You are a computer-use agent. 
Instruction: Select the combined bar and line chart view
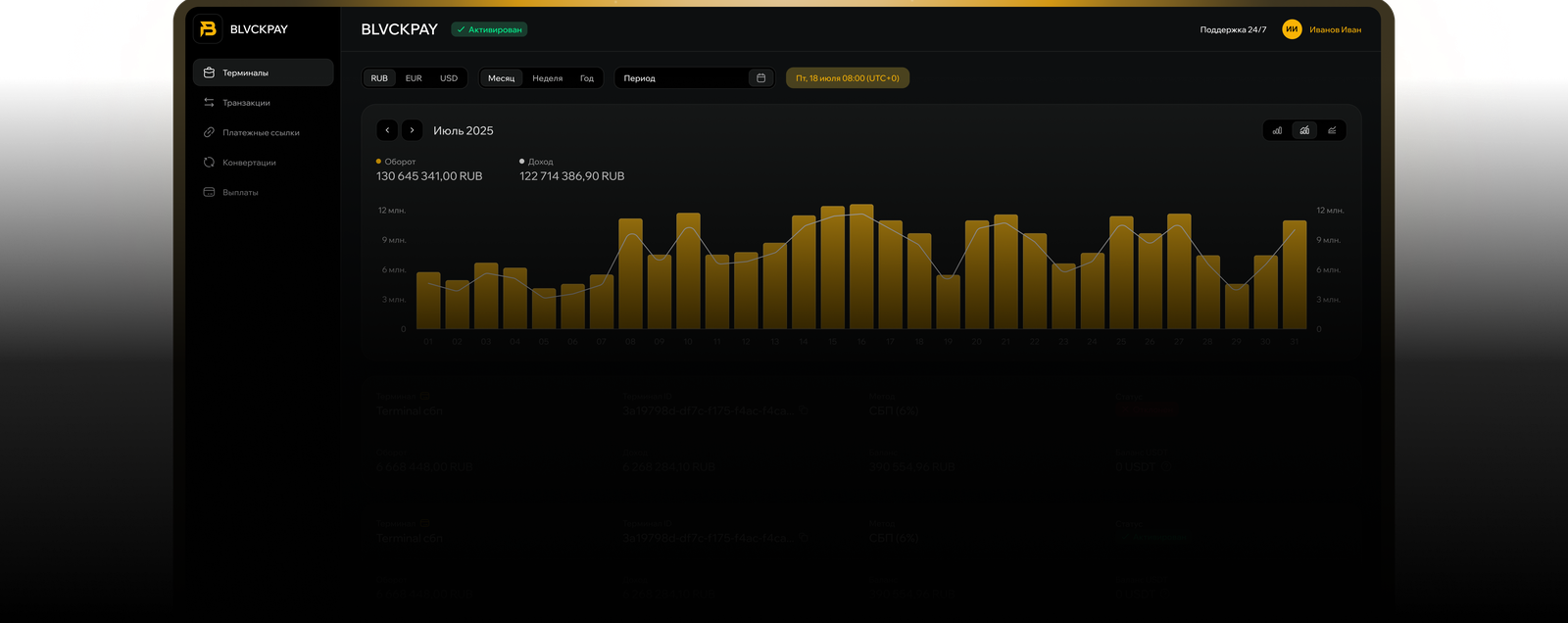[1304, 130]
